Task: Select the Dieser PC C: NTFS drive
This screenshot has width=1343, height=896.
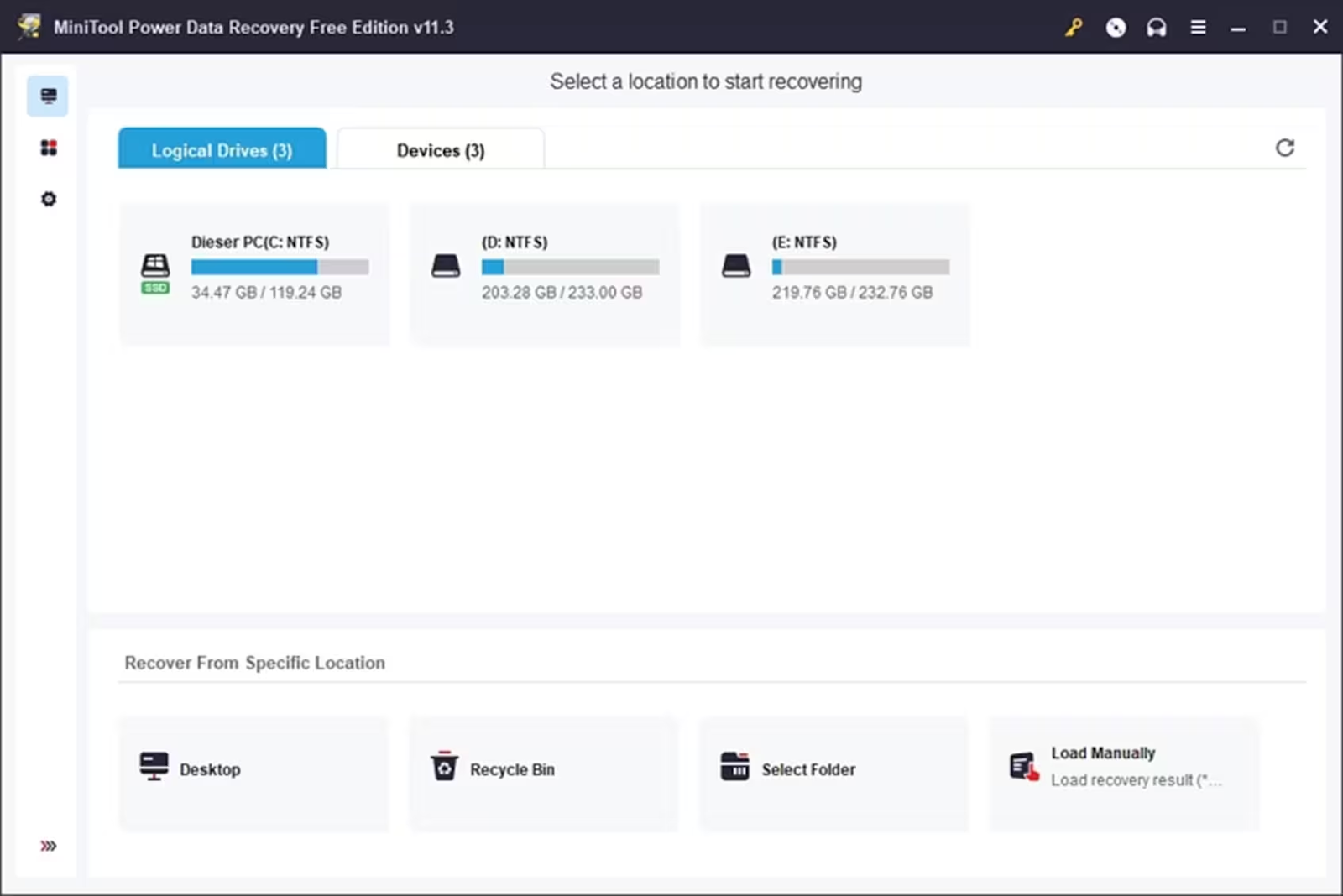Action: click(x=254, y=273)
